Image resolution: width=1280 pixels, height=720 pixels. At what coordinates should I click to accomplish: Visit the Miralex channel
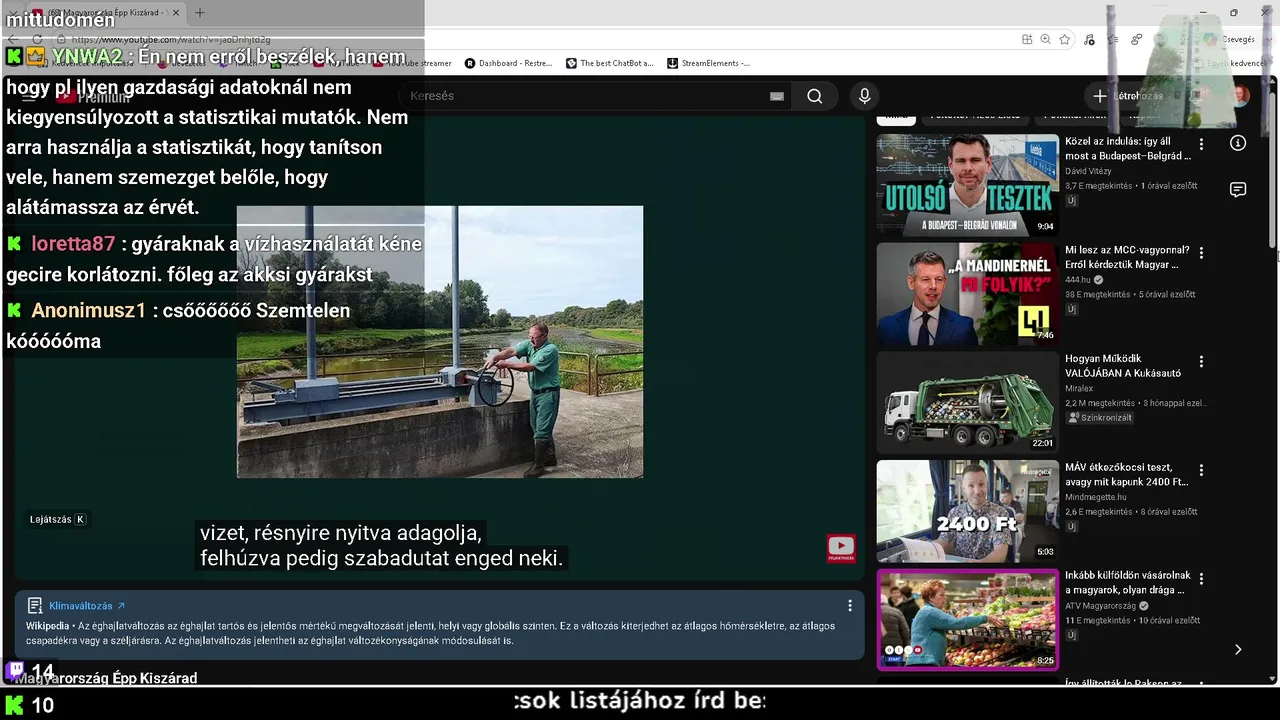pos(1079,388)
